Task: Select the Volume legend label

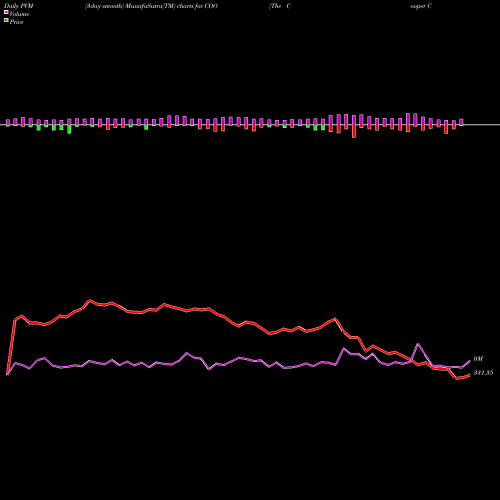Action: (19, 14)
